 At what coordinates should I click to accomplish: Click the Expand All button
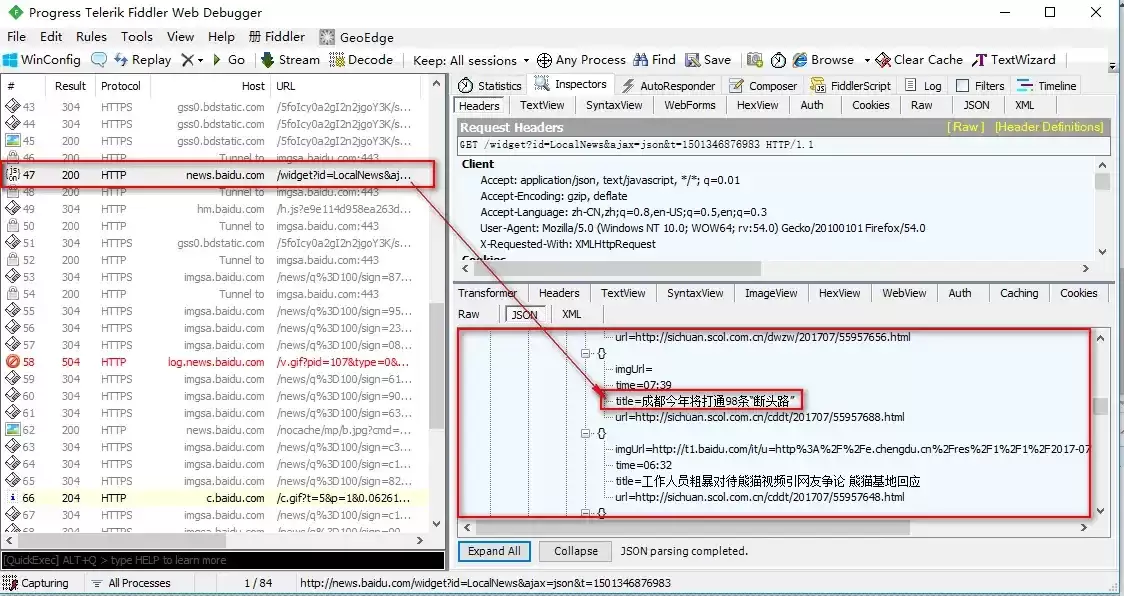[x=495, y=551]
